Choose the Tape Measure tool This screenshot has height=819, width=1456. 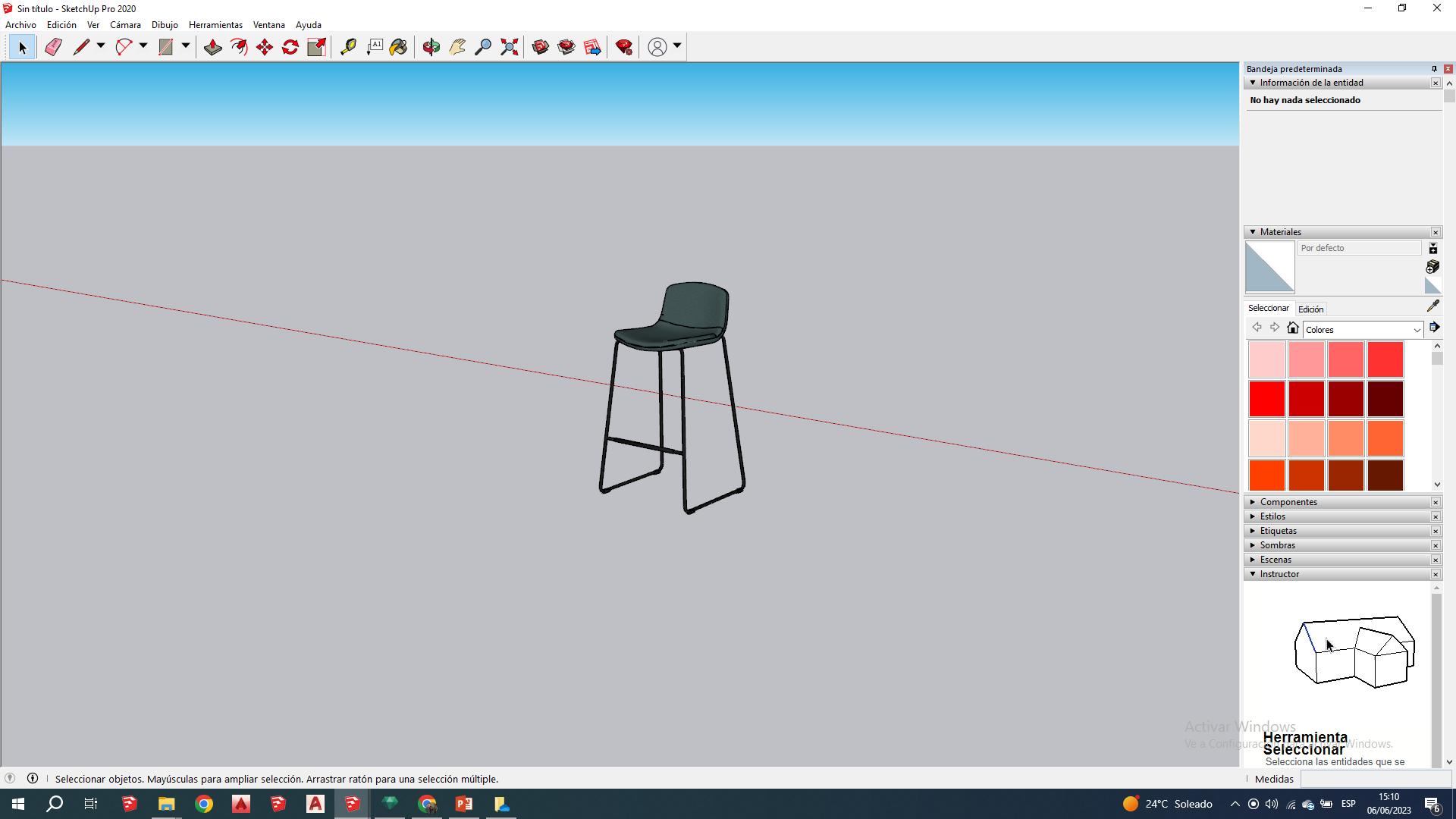348,47
